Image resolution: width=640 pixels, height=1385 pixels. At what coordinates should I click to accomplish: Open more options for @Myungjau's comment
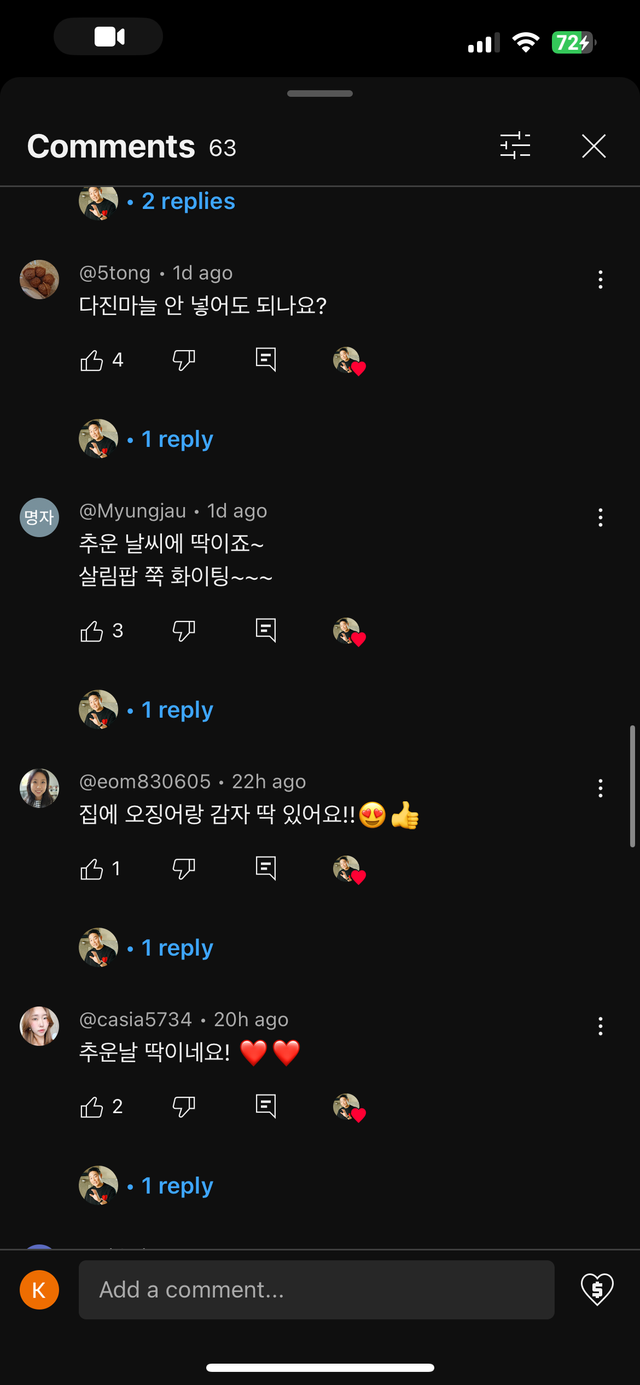click(600, 517)
